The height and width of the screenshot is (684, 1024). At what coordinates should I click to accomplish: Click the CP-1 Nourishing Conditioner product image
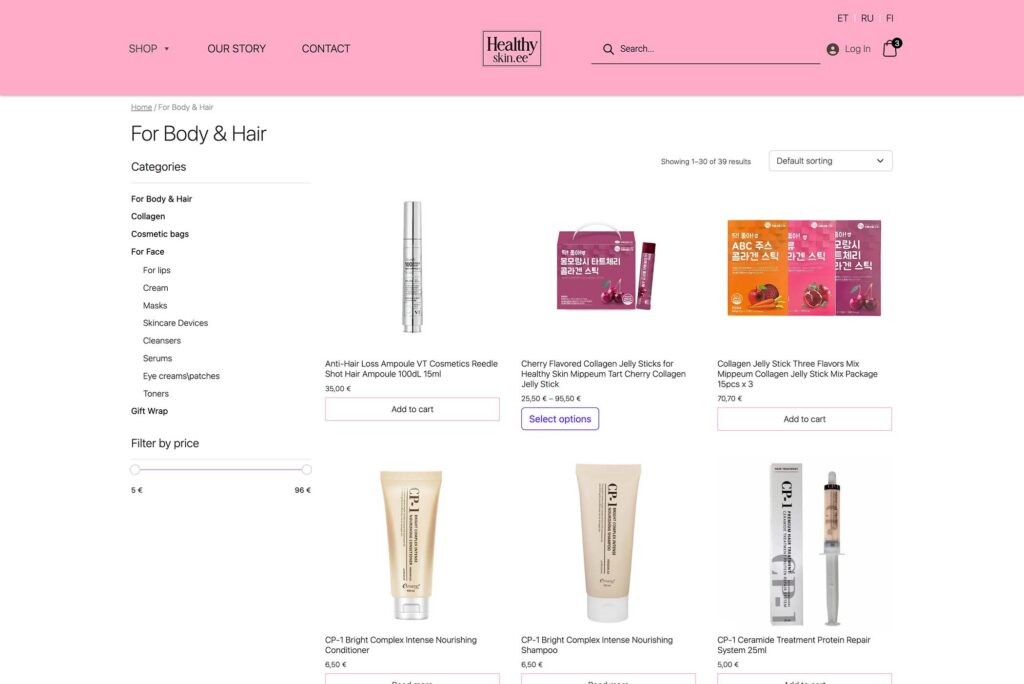pyautogui.click(x=412, y=544)
